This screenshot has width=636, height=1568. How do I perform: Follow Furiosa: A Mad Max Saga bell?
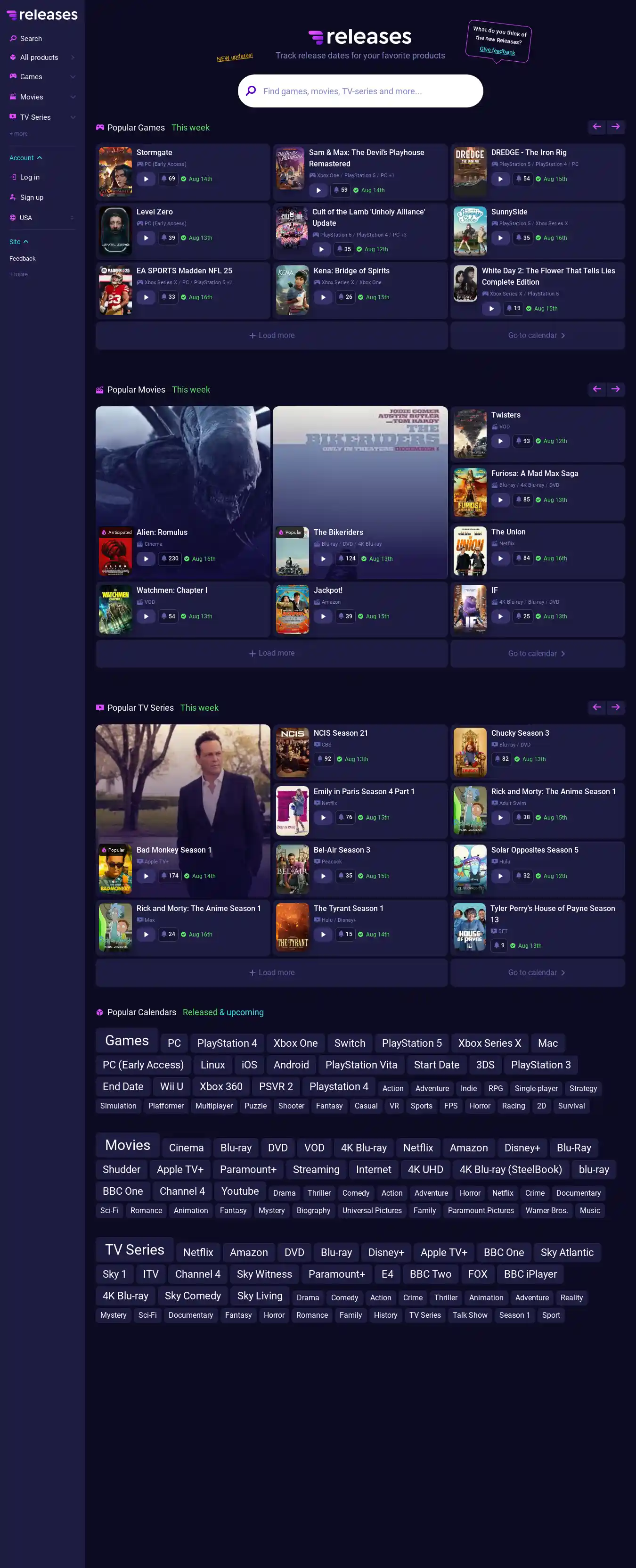523,500
